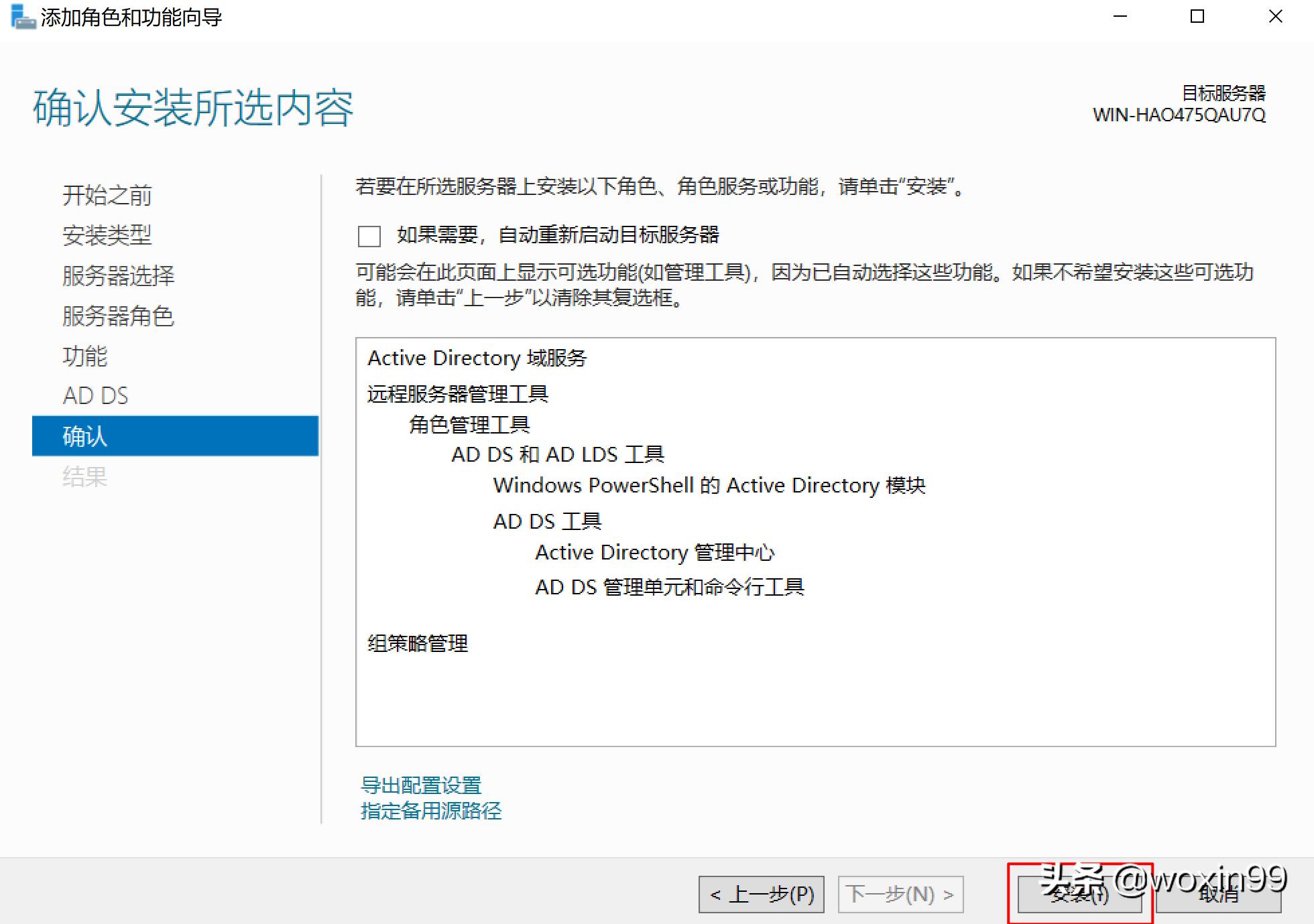Click the 取消 button
The width and height of the screenshot is (1314, 924).
coord(1220,894)
